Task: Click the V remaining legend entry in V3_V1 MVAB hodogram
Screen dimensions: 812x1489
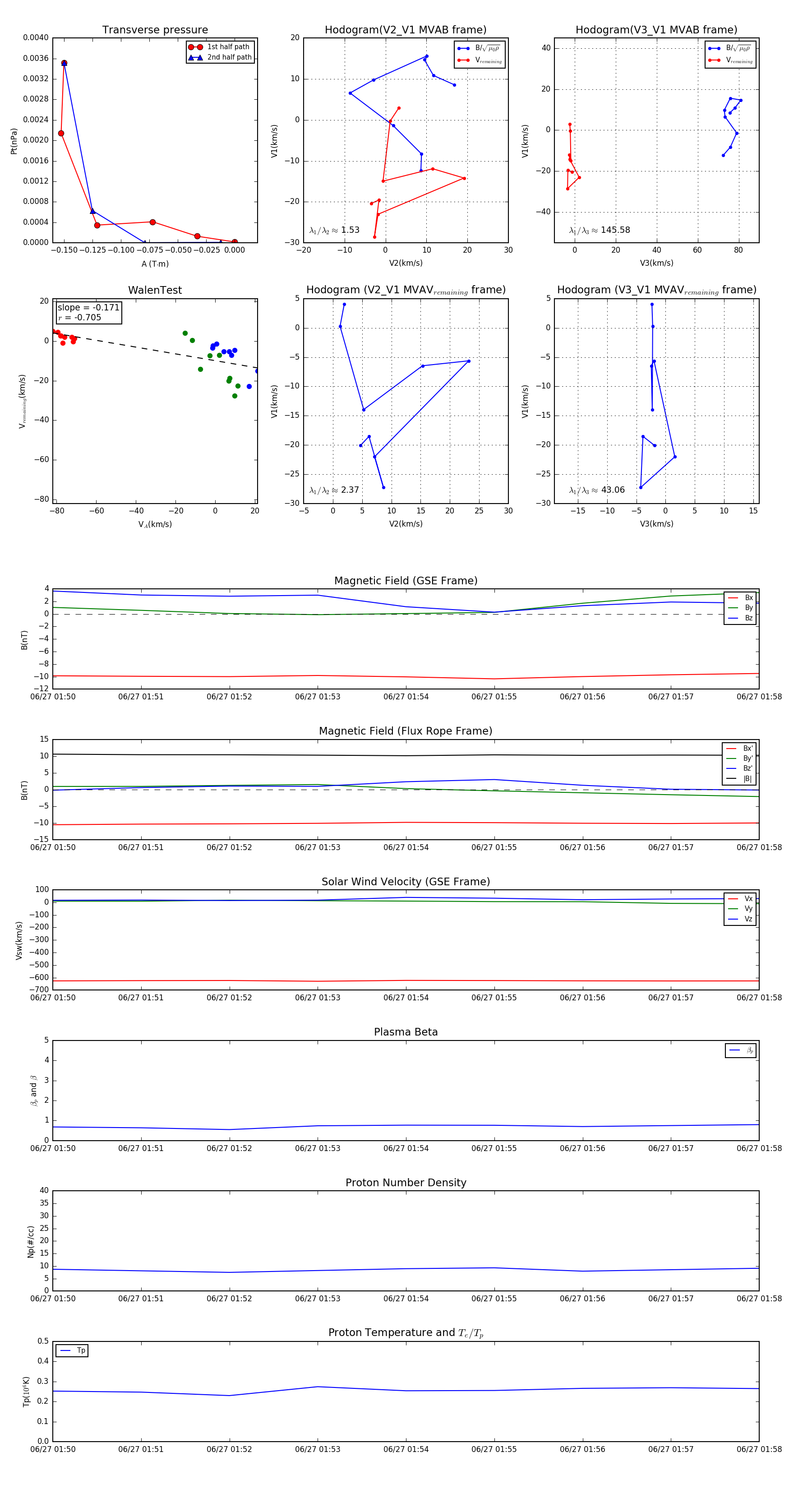Action: [730, 60]
